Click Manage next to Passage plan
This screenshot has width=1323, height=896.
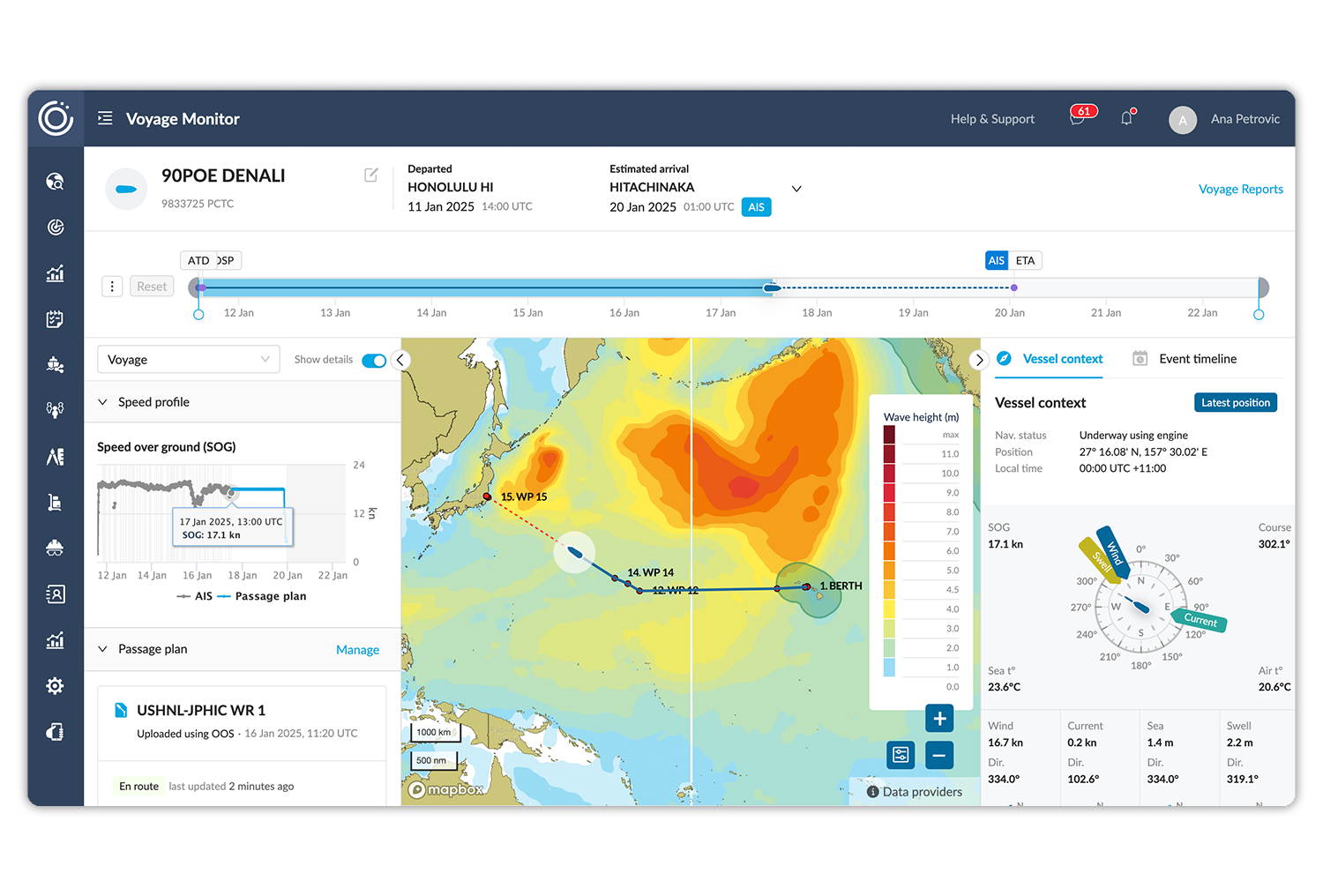pyautogui.click(x=357, y=649)
